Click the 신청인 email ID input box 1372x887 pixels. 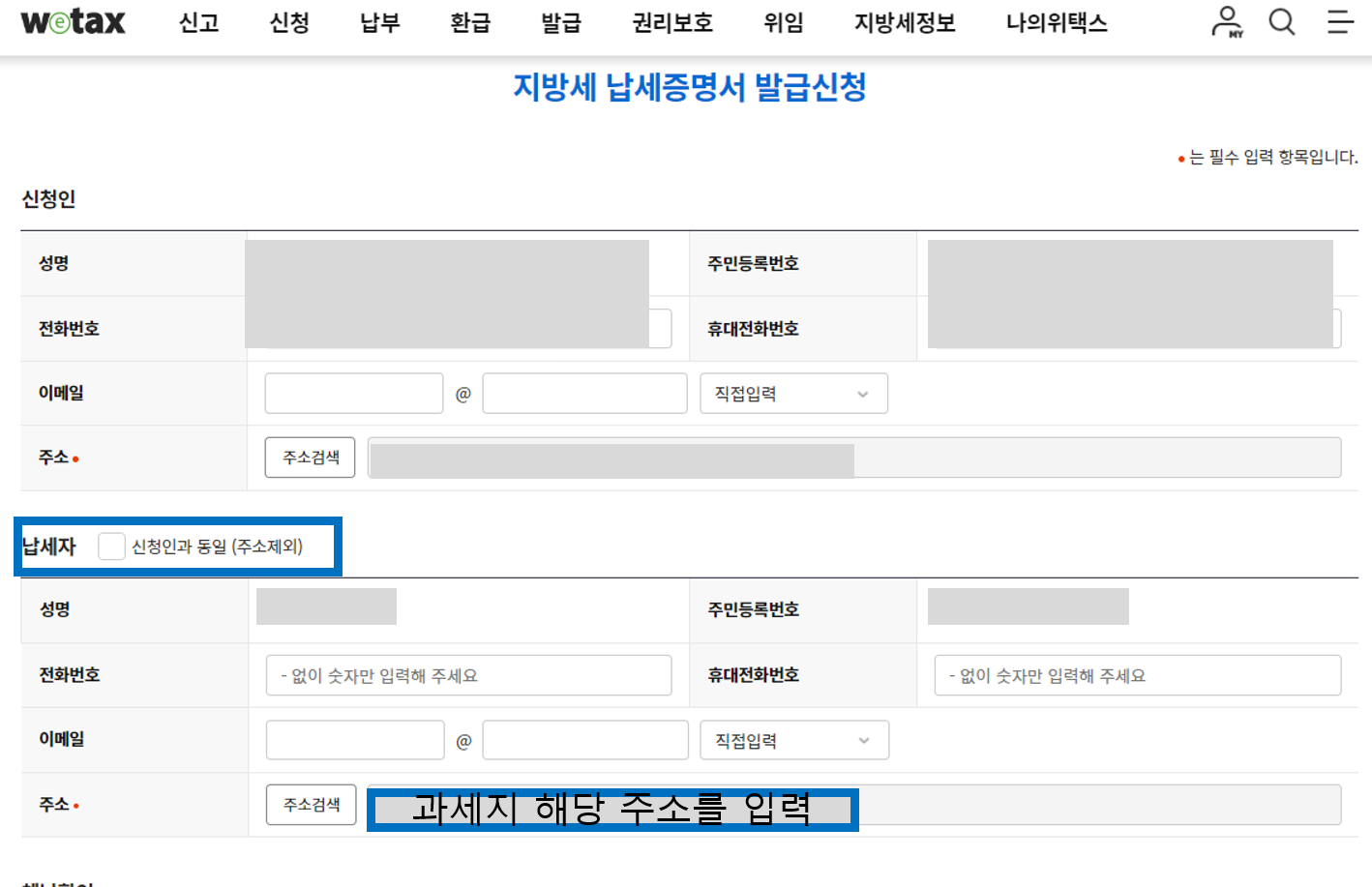pyautogui.click(x=353, y=393)
